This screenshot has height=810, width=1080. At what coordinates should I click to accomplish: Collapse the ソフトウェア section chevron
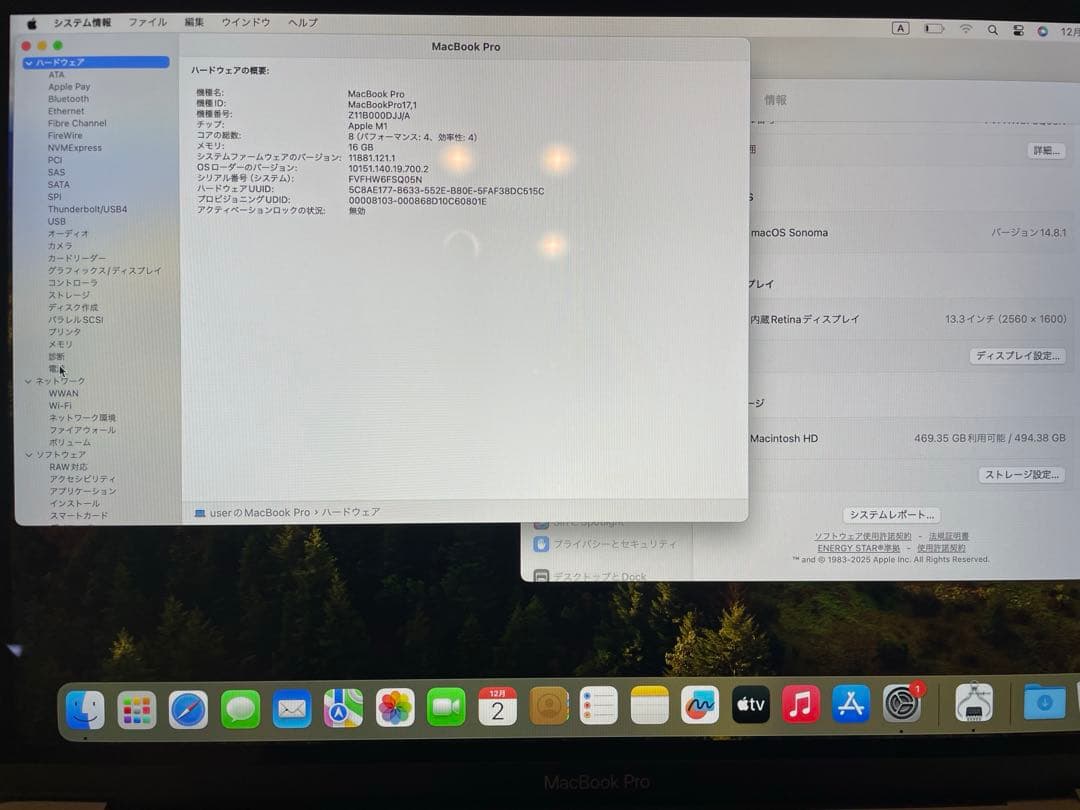tap(28, 454)
